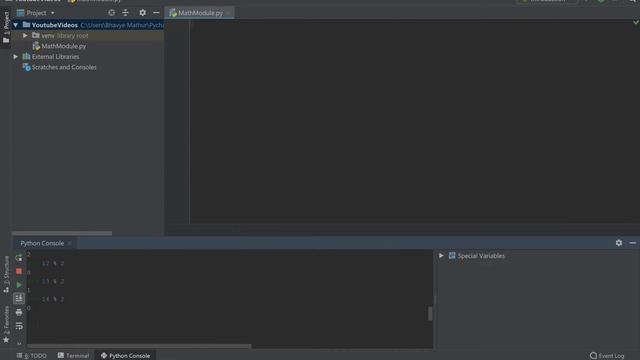Click the Project panel title label
Screen dimensions: 640x360
36,13
